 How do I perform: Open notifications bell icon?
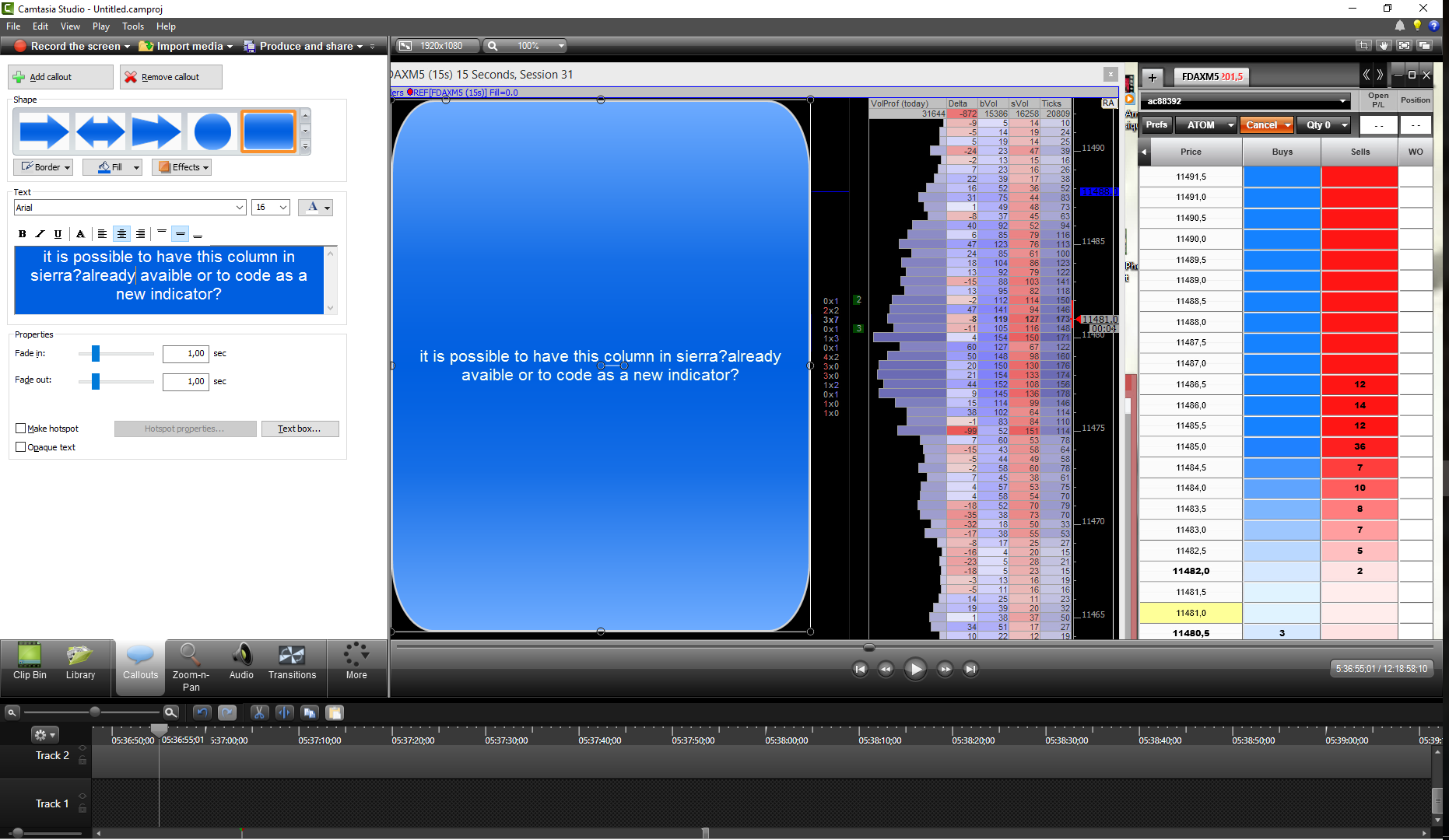point(1400,26)
